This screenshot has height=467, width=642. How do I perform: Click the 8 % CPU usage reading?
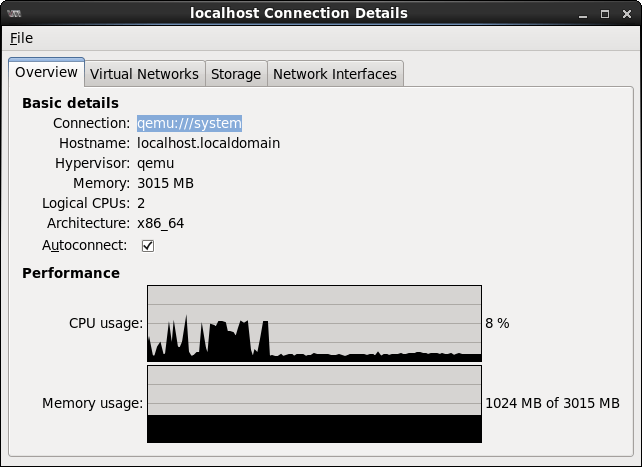coord(497,323)
